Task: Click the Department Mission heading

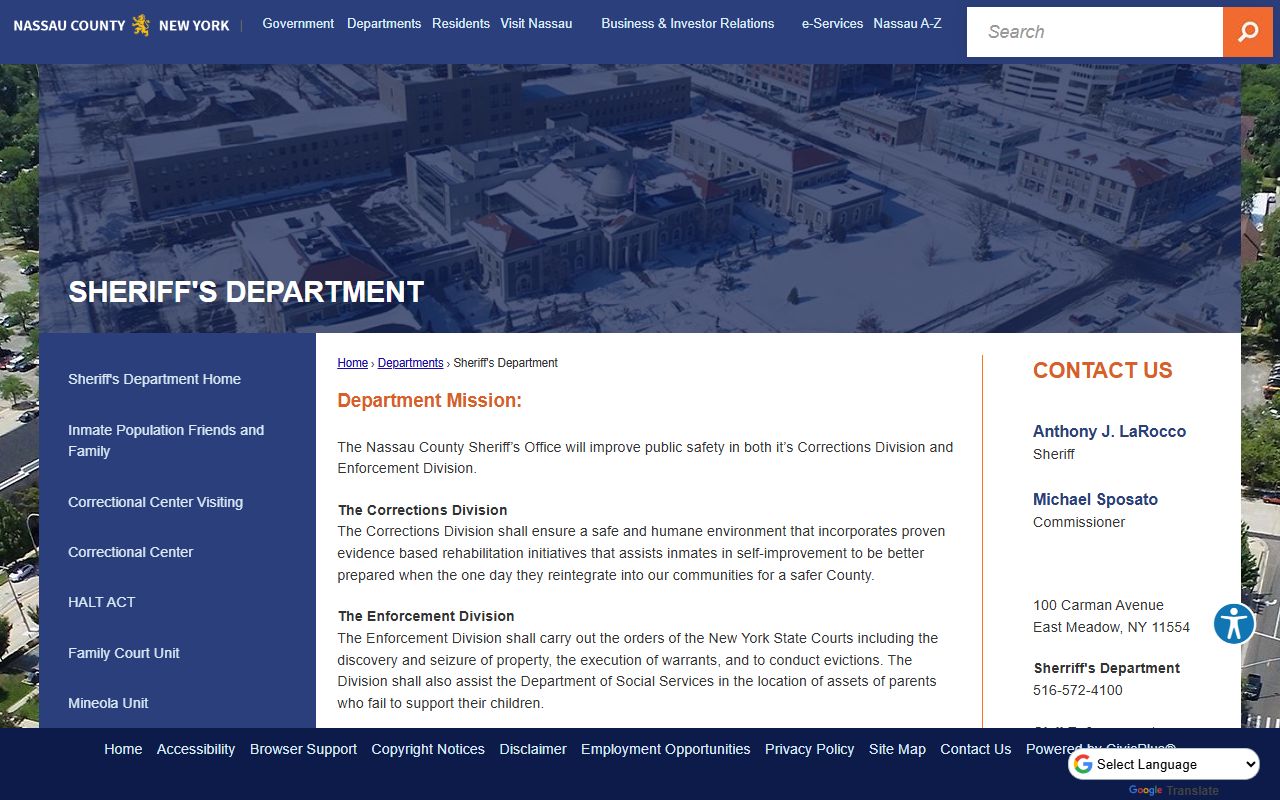Action: coord(429,401)
